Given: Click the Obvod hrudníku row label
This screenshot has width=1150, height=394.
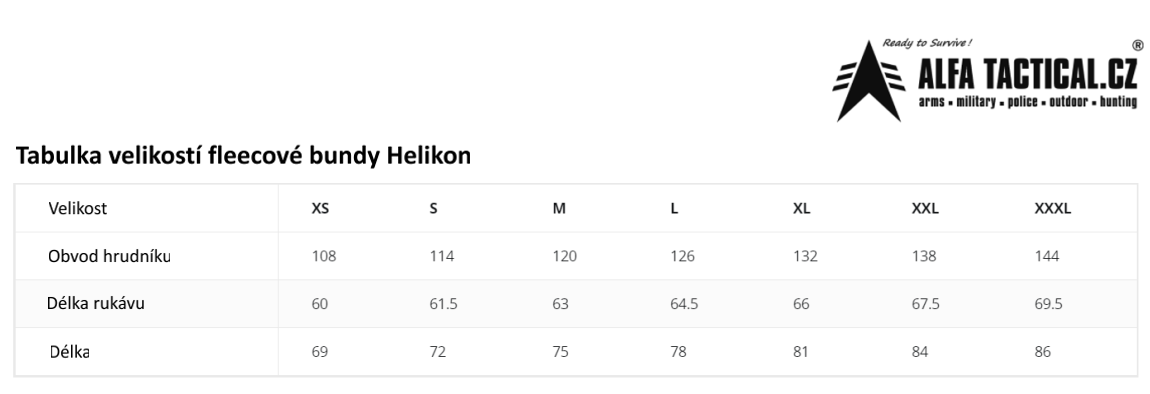Looking at the screenshot, I should click(109, 256).
